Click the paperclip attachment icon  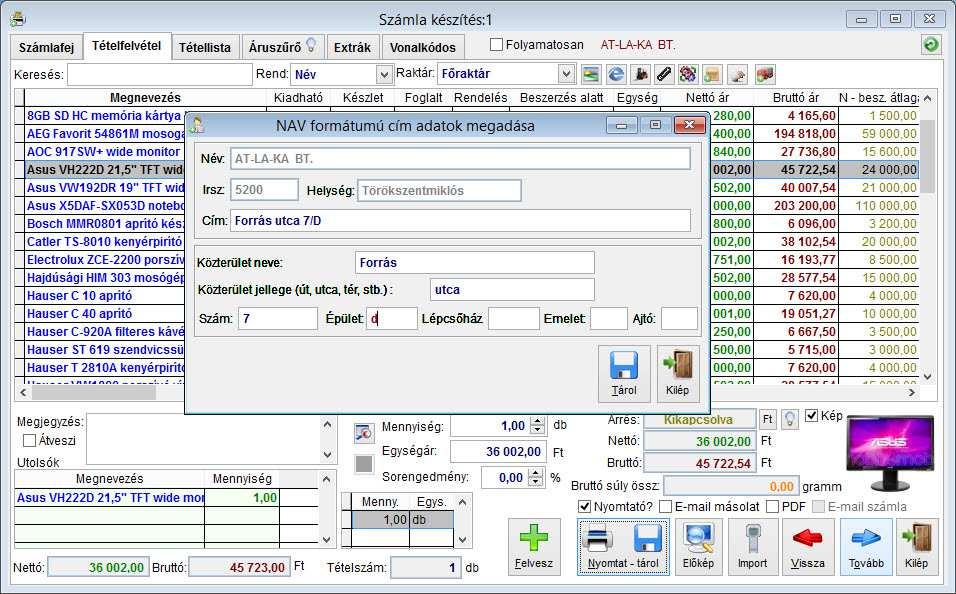664,74
